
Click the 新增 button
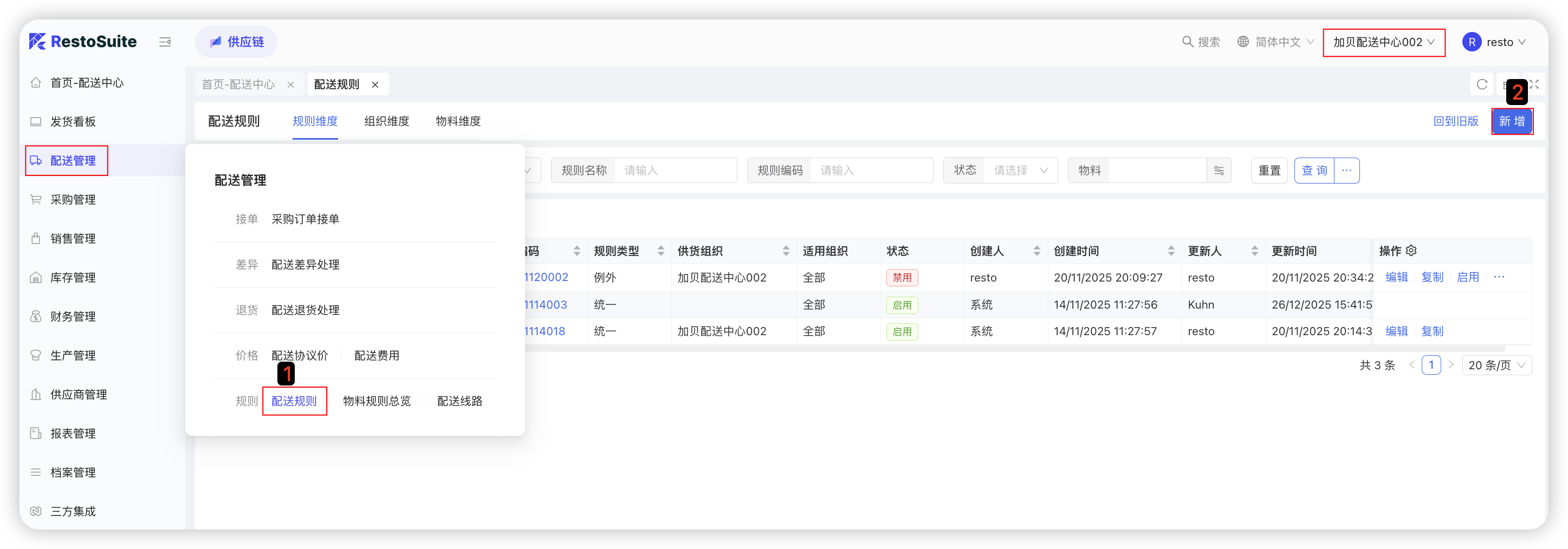tap(1512, 121)
